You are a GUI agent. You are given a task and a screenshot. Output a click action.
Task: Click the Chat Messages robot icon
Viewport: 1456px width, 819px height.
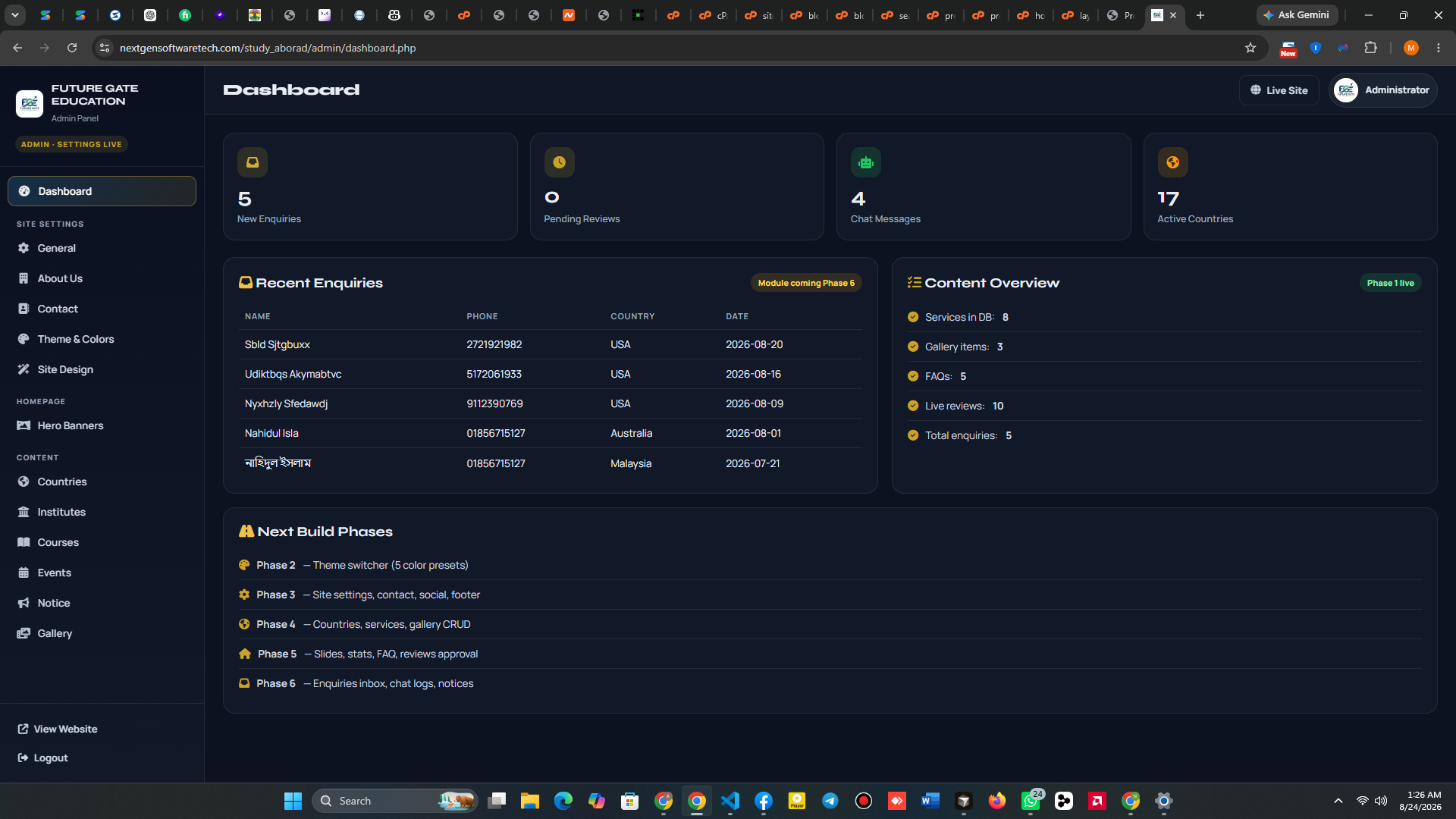pos(866,162)
